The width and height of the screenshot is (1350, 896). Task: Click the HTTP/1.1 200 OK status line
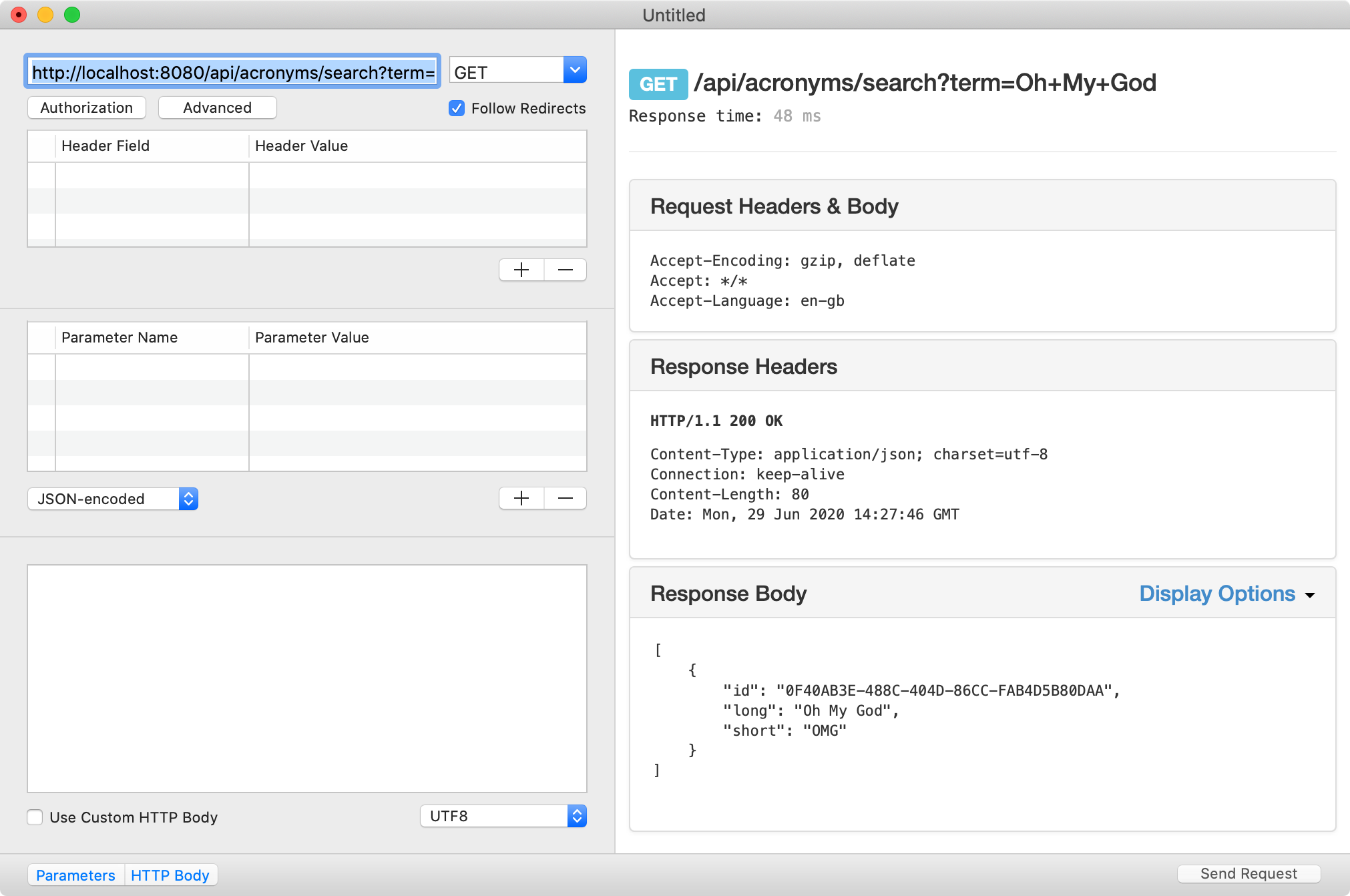click(x=716, y=421)
